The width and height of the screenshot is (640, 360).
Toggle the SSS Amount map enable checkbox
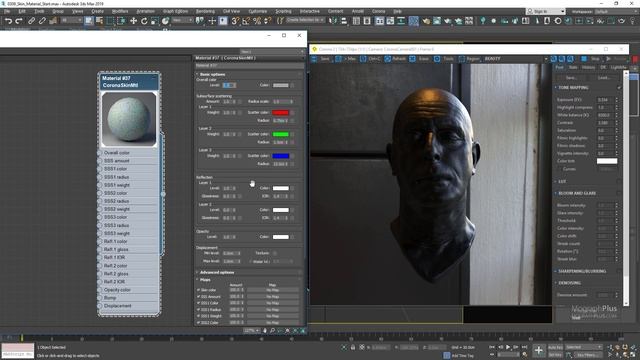click(x=199, y=297)
